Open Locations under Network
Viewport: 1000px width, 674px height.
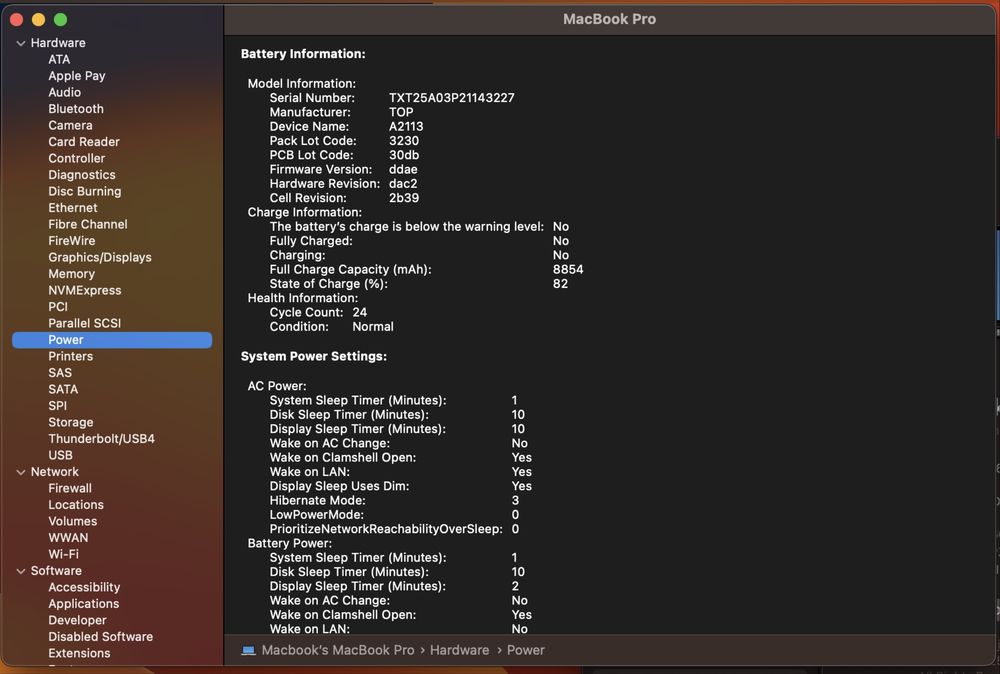(76, 505)
